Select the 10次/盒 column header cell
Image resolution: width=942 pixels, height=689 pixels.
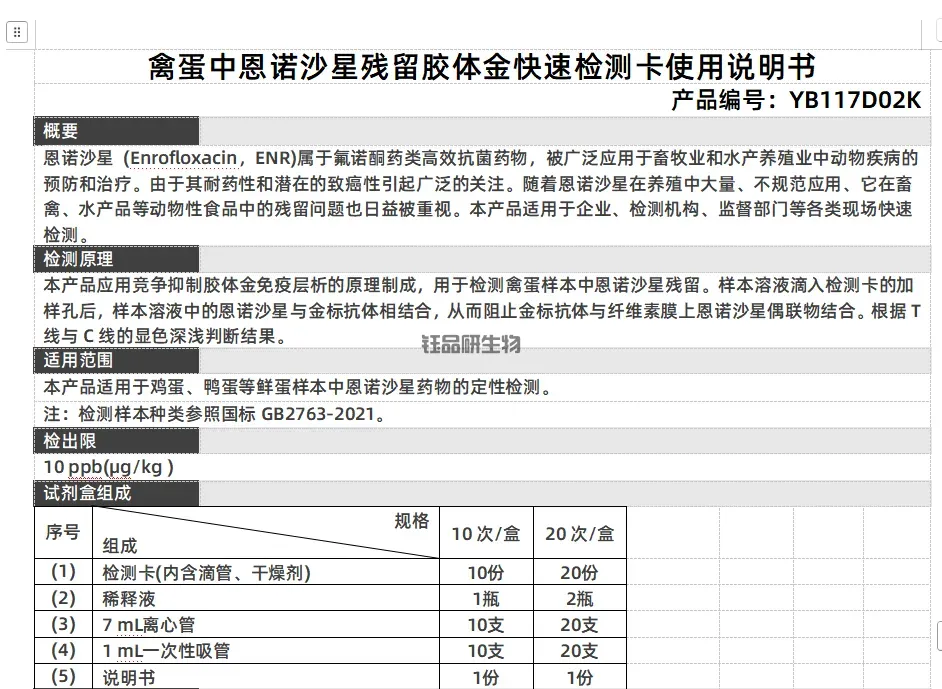click(486, 532)
